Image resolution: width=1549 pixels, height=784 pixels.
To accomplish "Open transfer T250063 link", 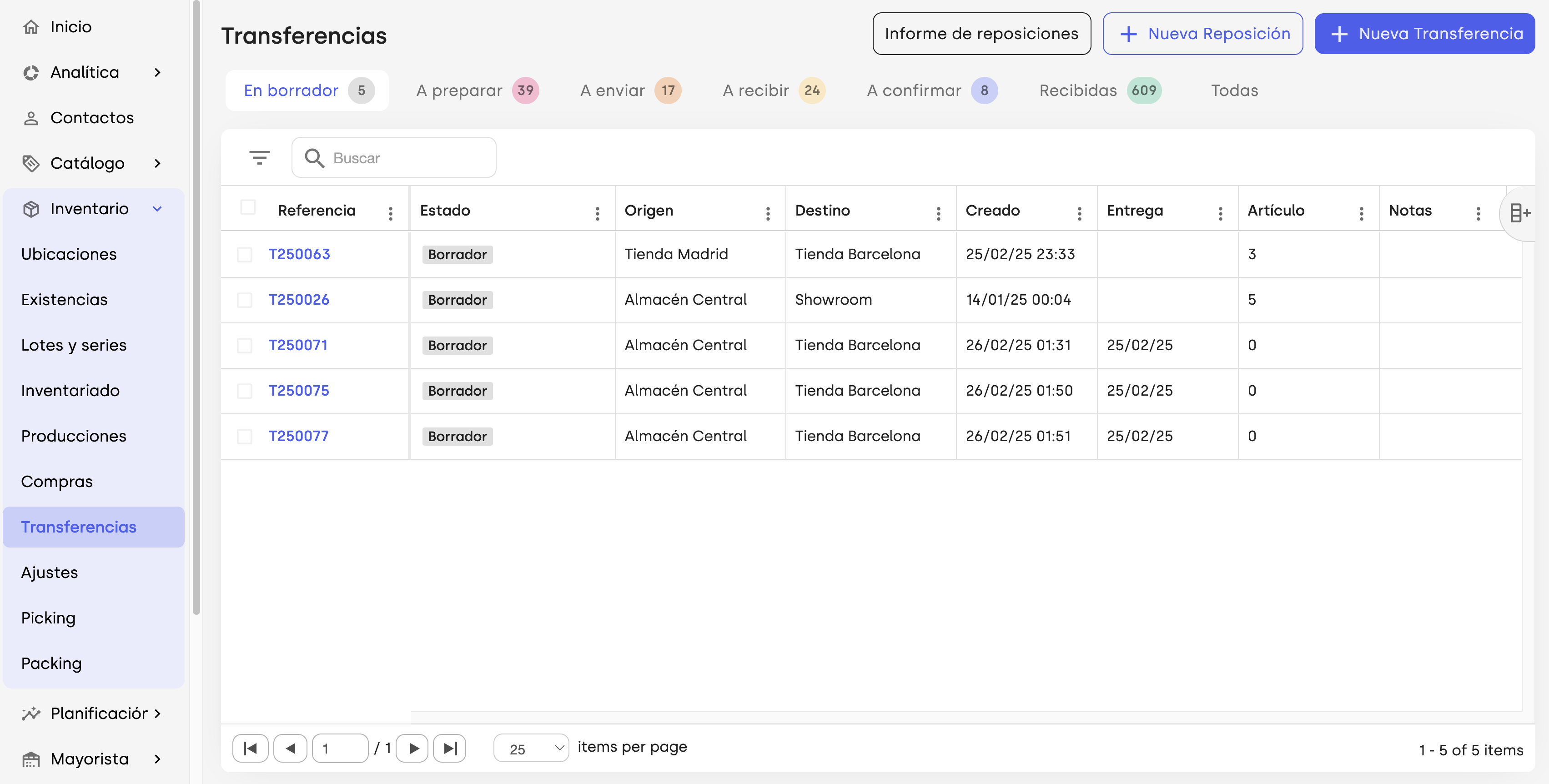I will 299,254.
